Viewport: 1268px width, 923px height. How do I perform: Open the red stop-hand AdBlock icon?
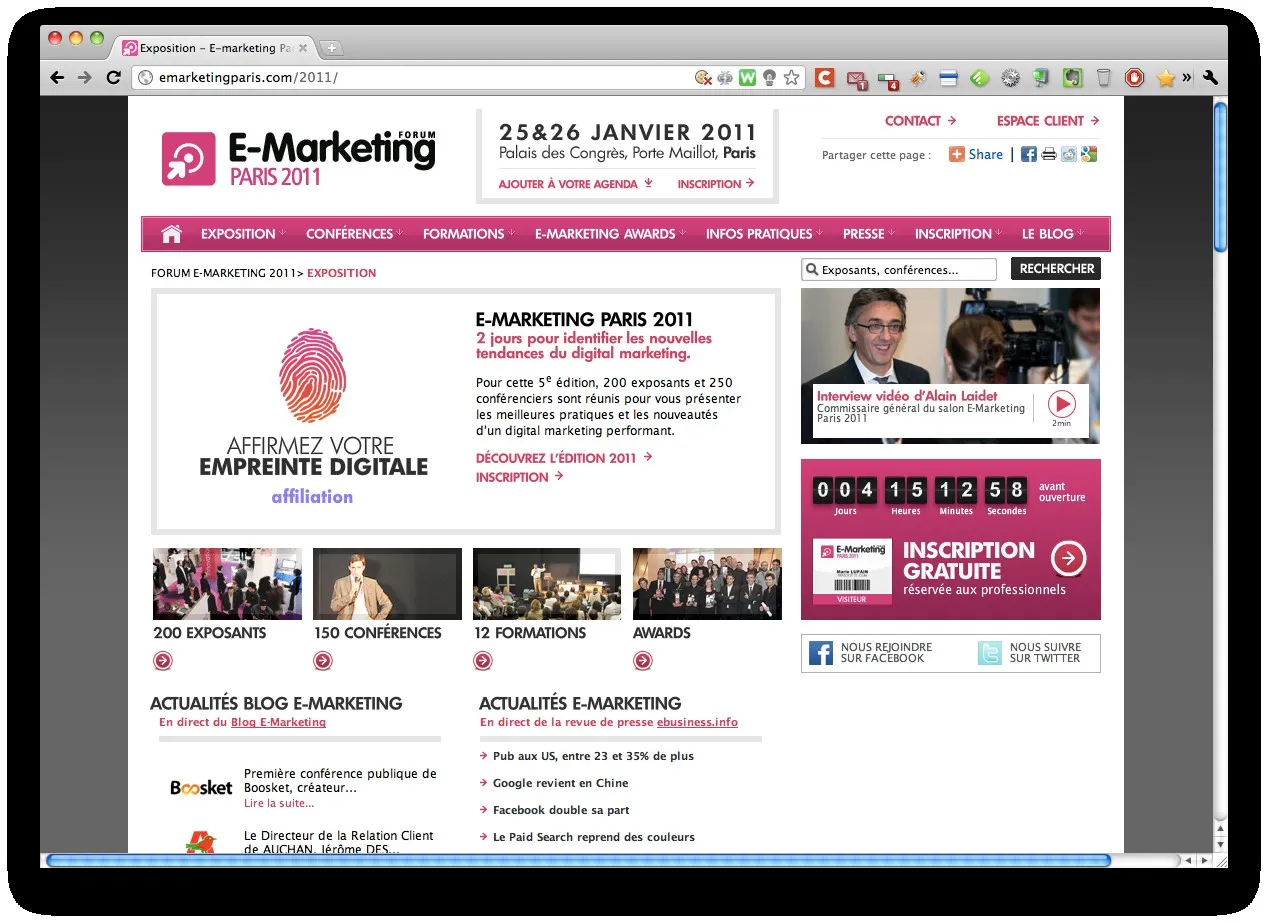[x=1134, y=78]
